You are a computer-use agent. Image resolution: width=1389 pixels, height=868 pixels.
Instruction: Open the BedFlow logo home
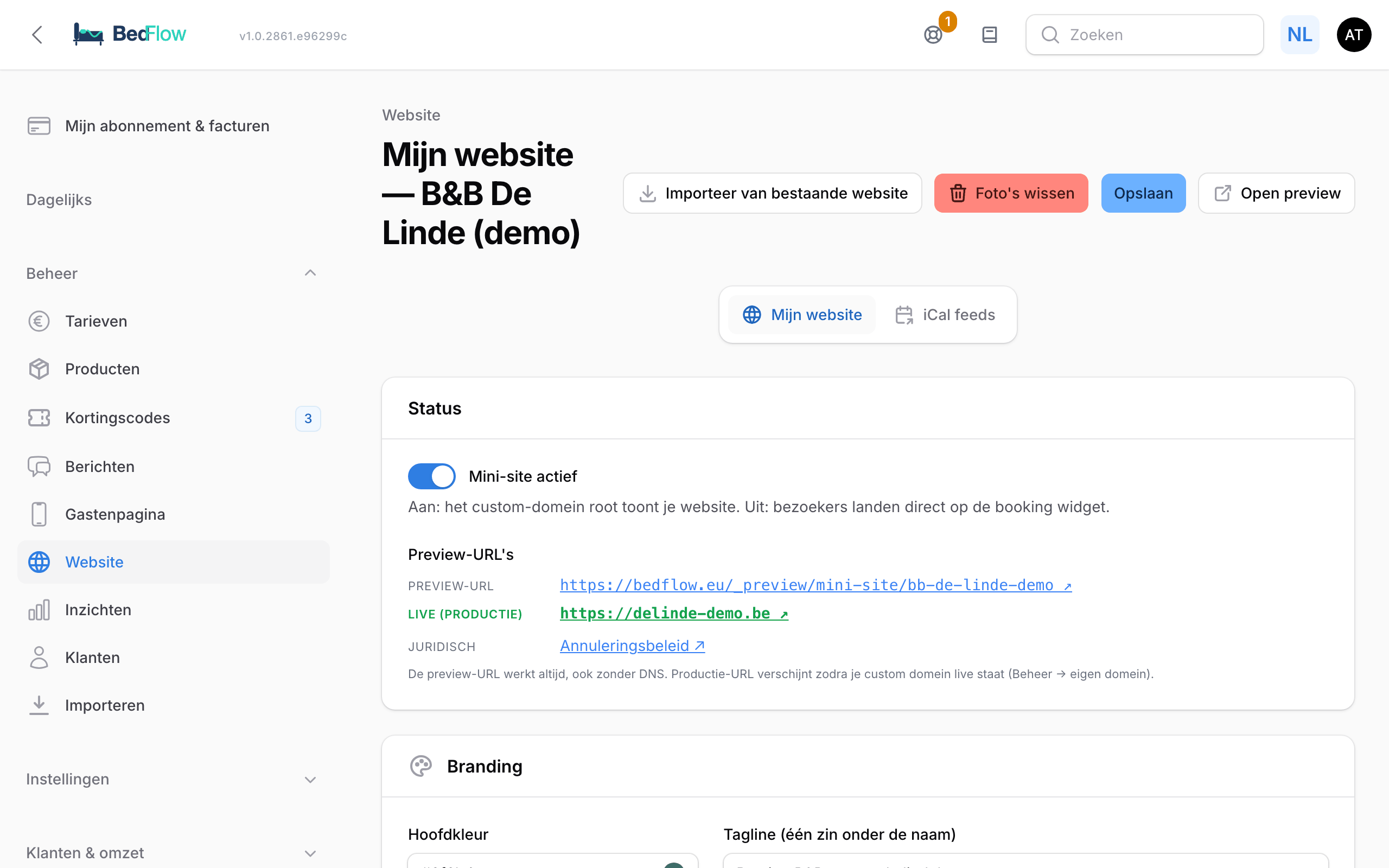pos(130,34)
